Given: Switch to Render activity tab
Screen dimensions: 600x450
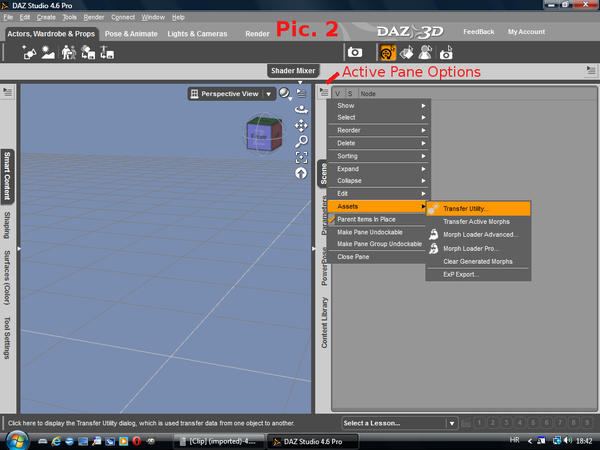Looking at the screenshot, I should coord(257,34).
